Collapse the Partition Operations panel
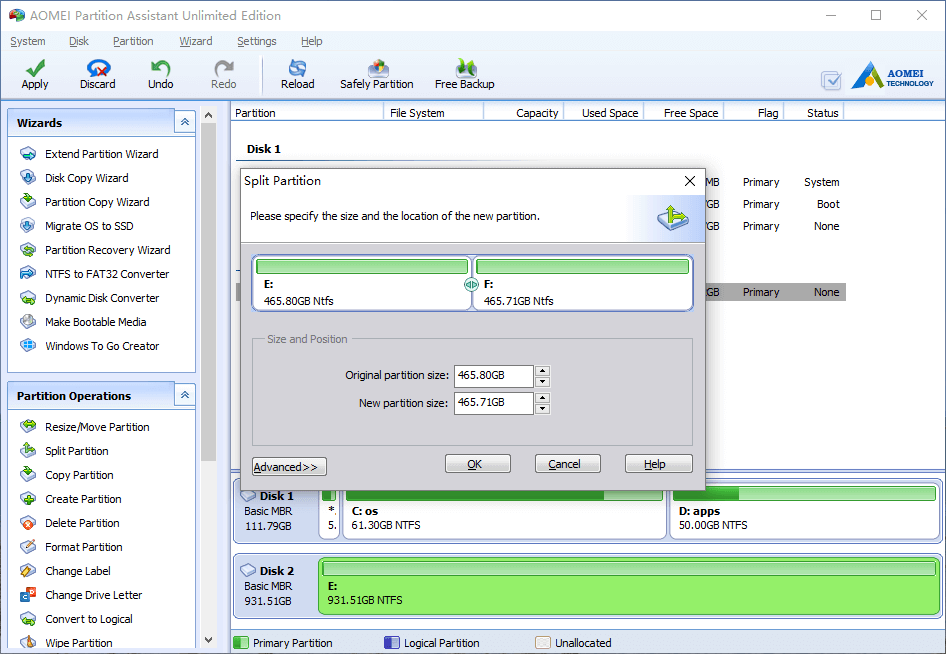The width and height of the screenshot is (946, 654). coord(185,395)
